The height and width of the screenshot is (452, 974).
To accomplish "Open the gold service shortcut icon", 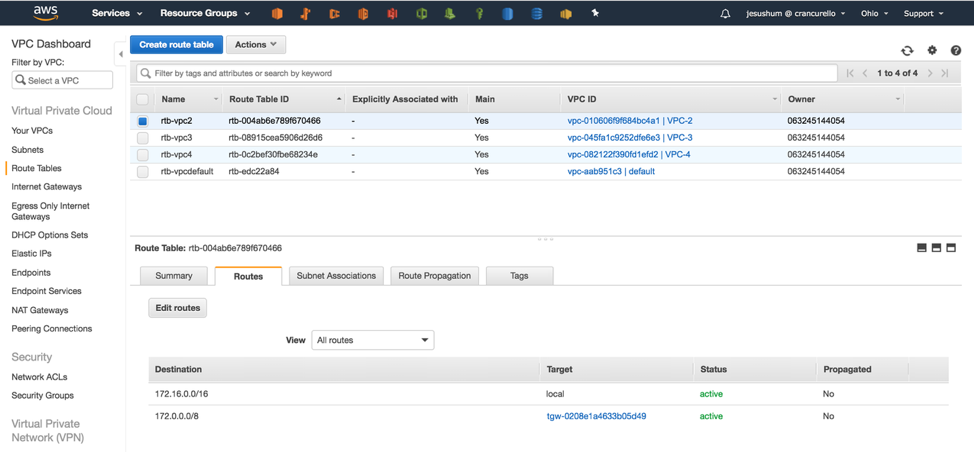I will (x=565, y=14).
